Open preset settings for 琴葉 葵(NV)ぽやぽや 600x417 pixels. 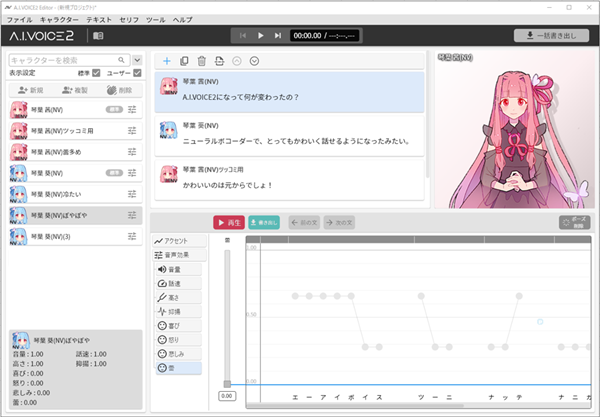click(132, 215)
